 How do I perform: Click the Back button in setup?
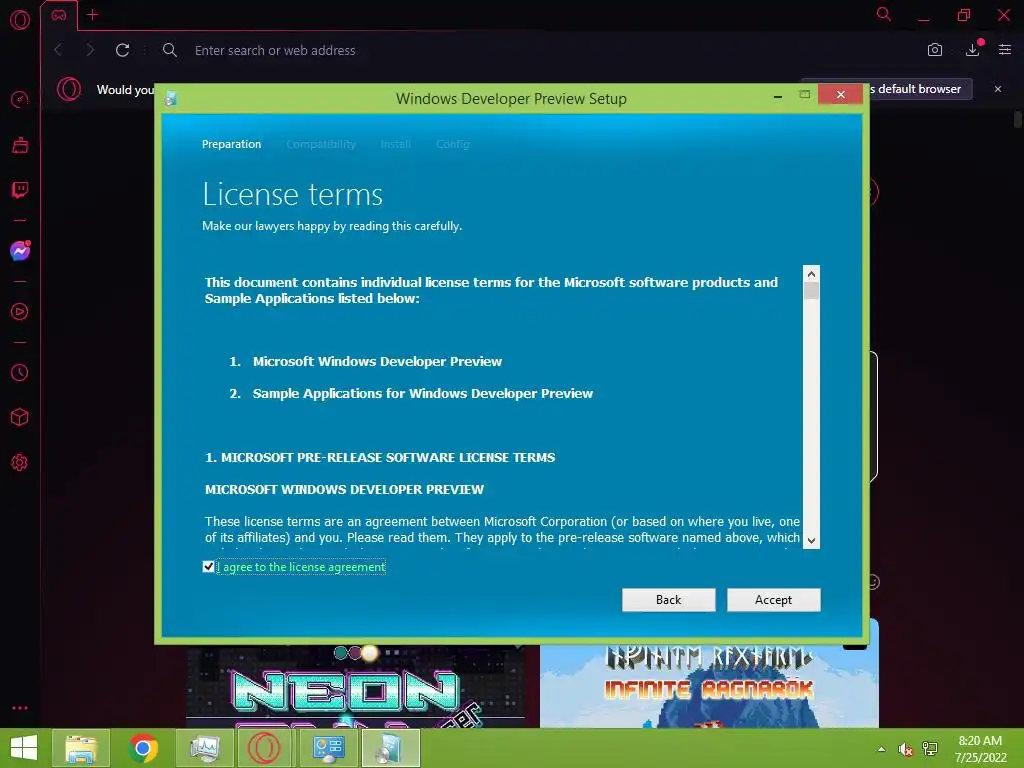668,600
